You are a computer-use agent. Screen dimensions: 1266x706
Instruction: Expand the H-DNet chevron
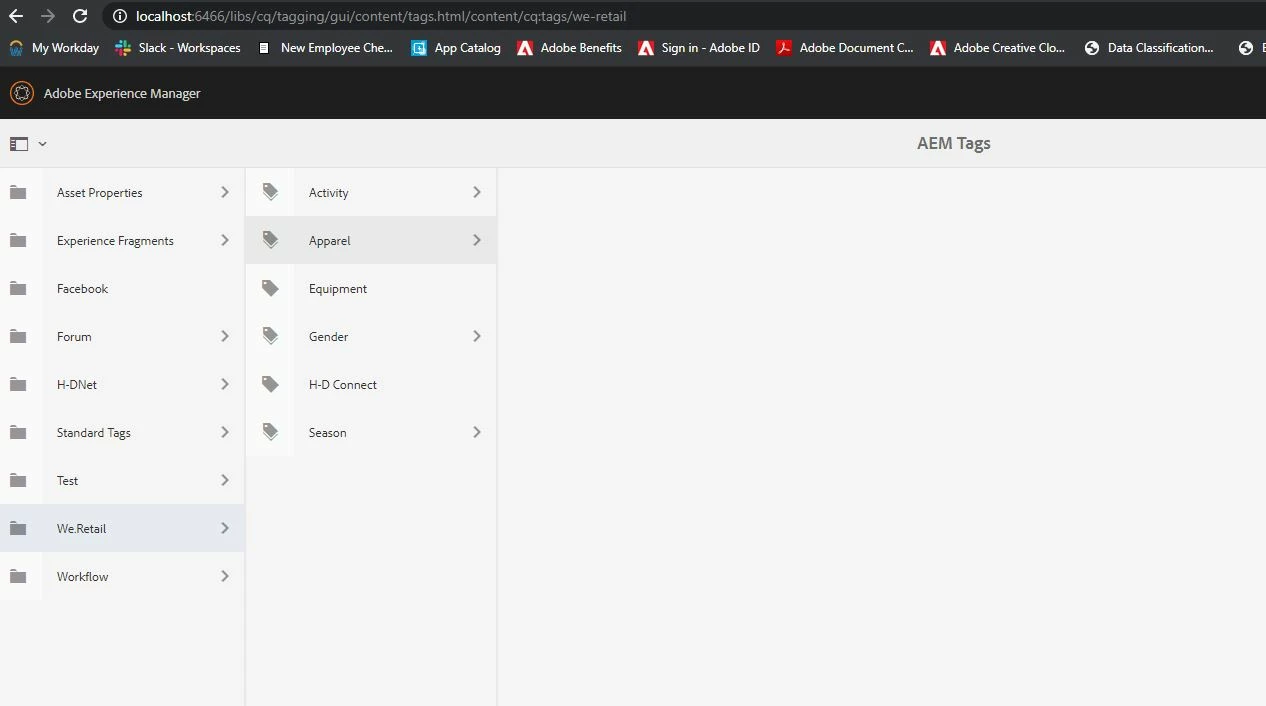point(225,384)
